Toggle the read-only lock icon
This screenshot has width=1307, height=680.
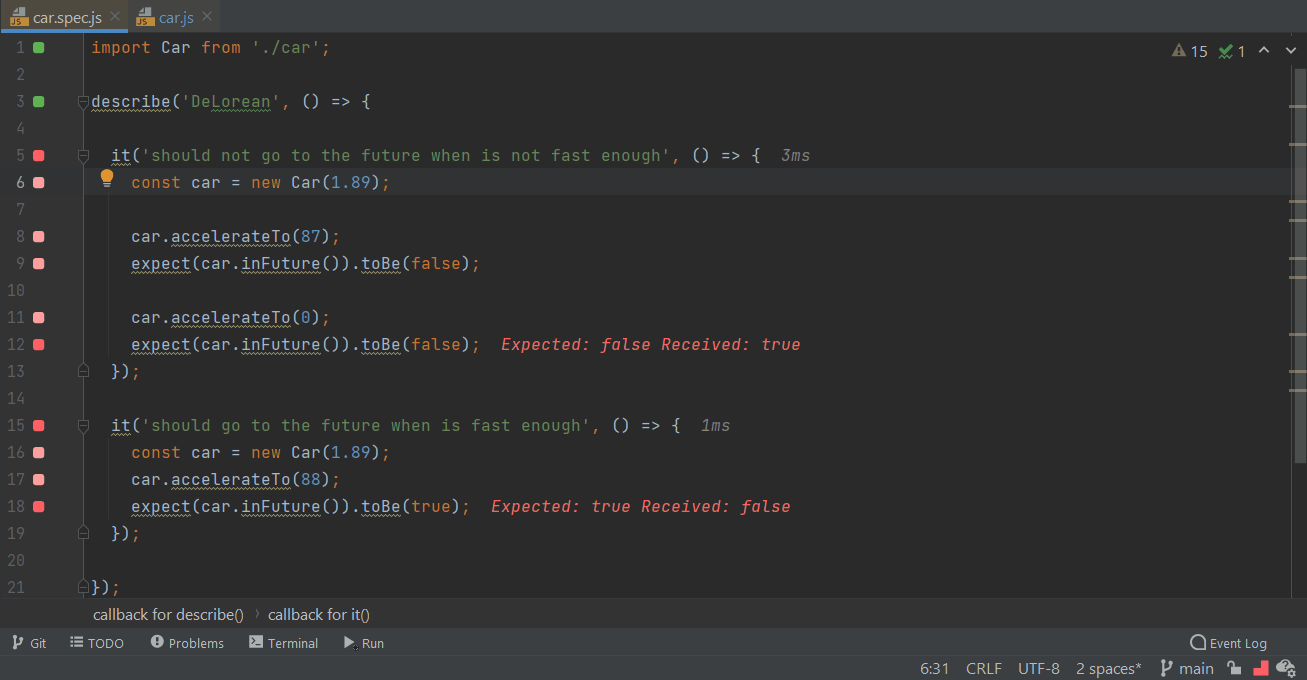[x=1235, y=668]
